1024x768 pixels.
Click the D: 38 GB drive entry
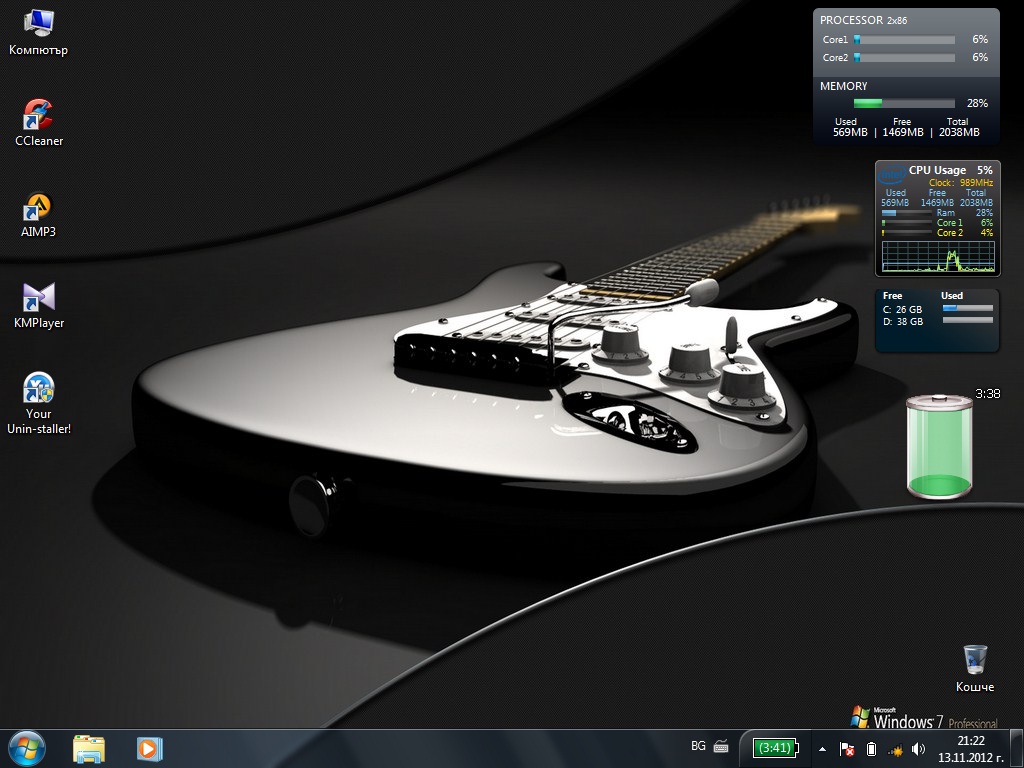pyautogui.click(x=903, y=321)
